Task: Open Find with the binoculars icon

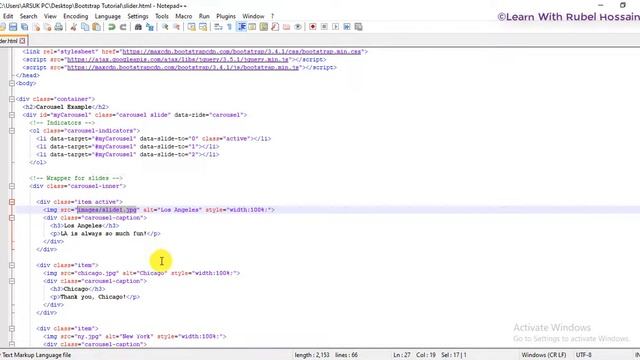Action: coord(138,27)
